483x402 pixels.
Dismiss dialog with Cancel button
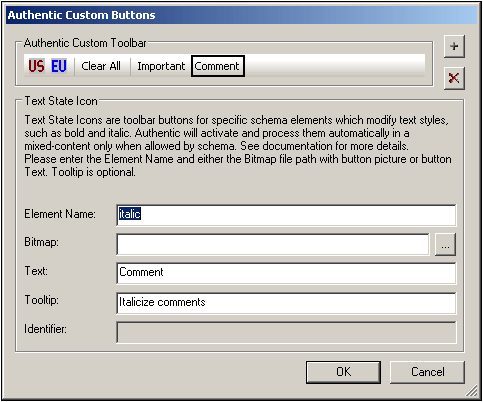point(427,372)
